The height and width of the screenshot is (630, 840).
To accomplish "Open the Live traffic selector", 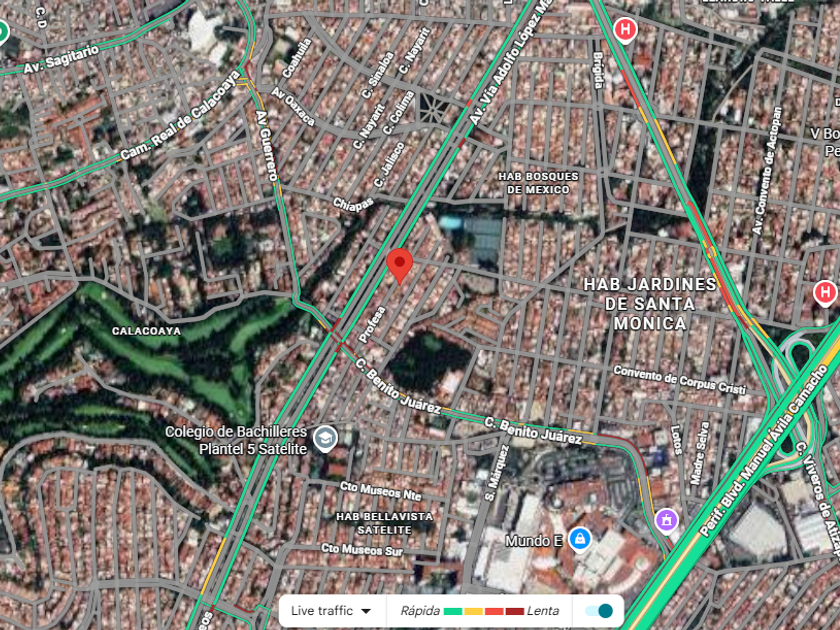I will 332,611.
